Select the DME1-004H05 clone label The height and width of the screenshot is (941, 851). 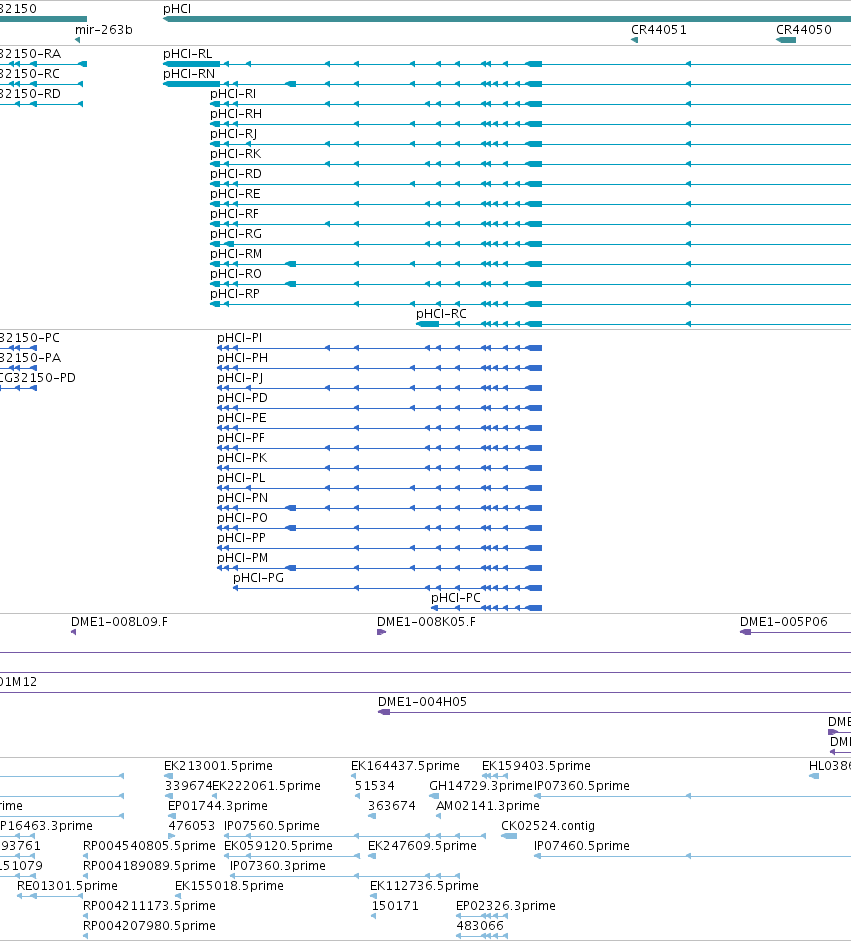pyautogui.click(x=422, y=702)
